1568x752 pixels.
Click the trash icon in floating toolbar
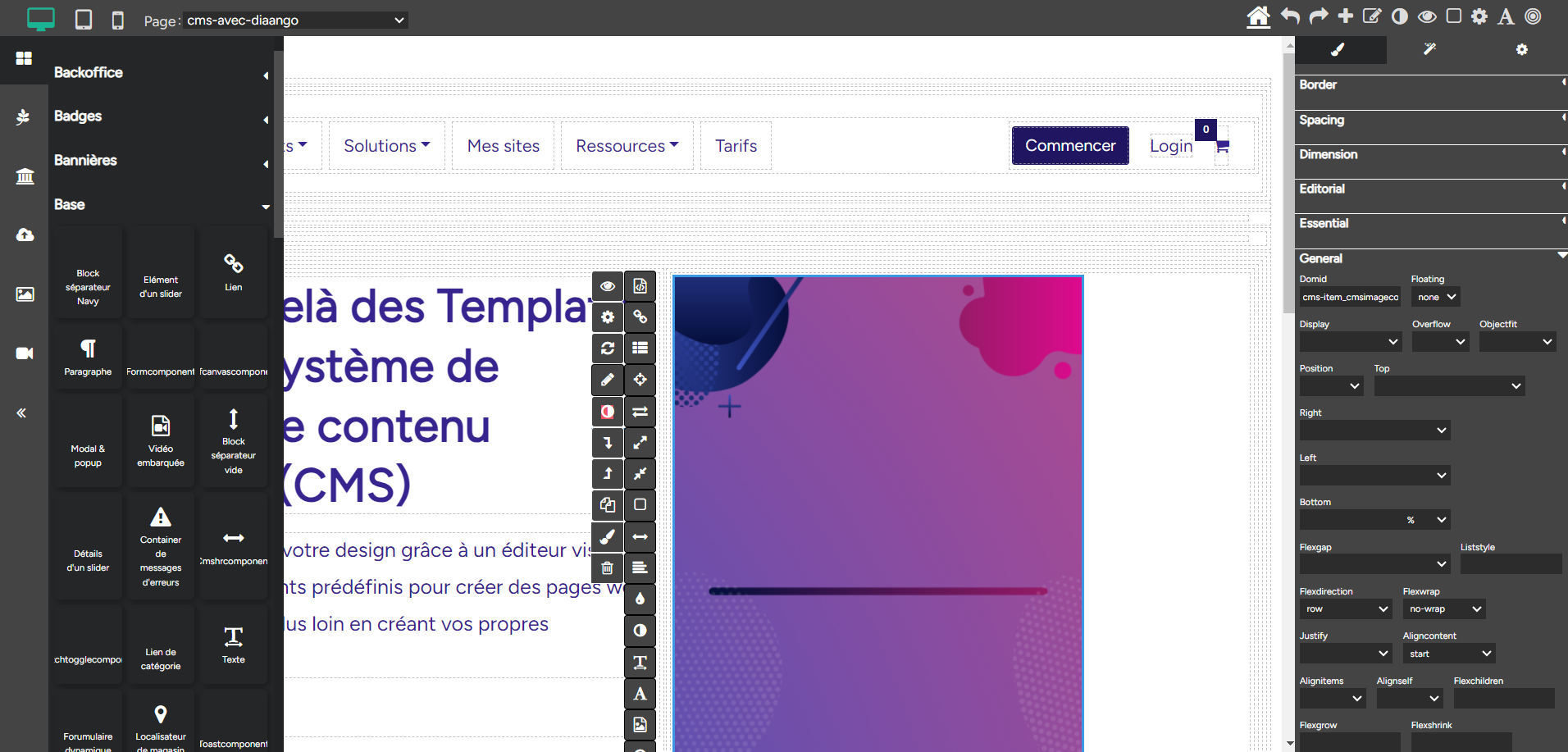tap(608, 567)
